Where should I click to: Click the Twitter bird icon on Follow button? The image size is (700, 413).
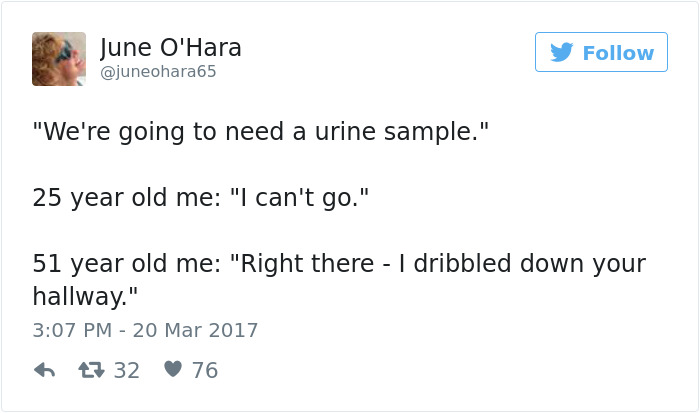tap(562, 53)
